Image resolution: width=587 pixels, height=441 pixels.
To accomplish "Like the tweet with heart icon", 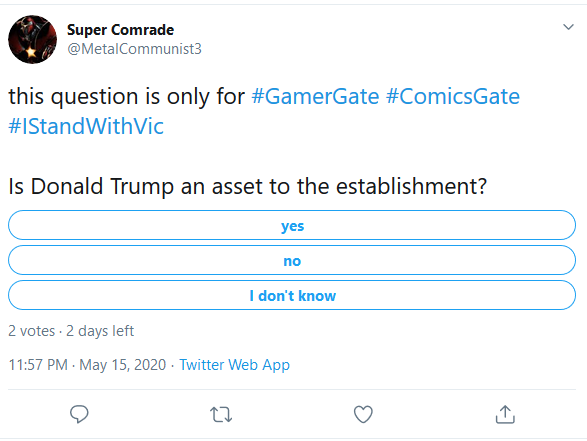I will (363, 414).
